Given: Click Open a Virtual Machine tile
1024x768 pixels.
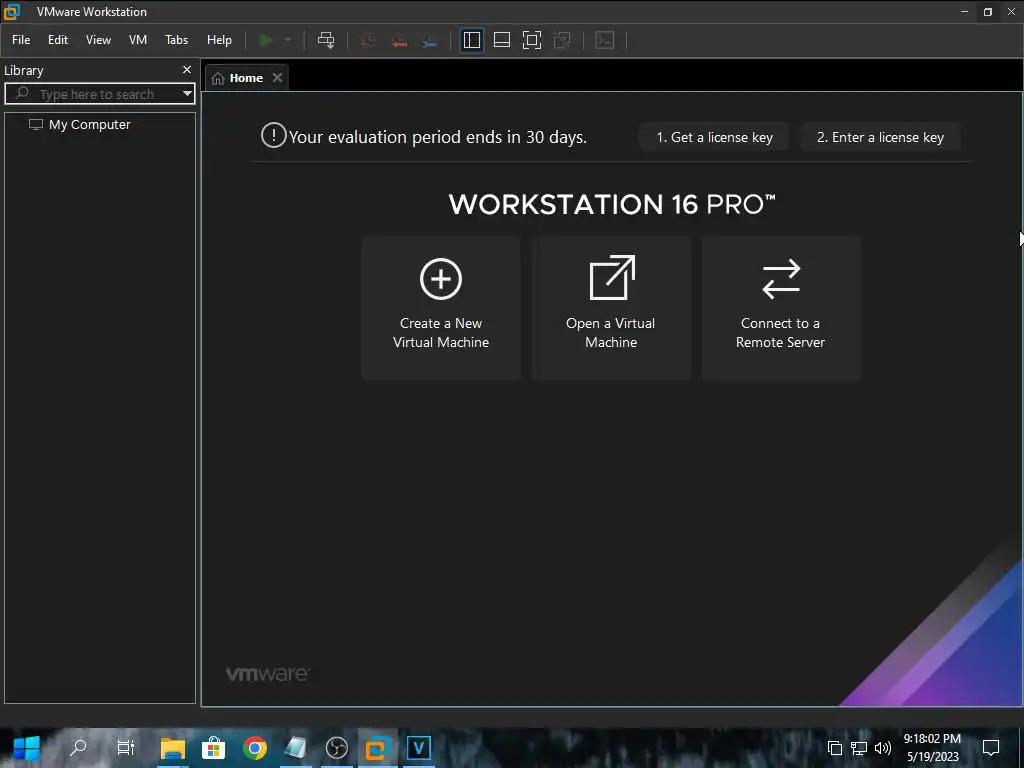Looking at the screenshot, I should 611,308.
